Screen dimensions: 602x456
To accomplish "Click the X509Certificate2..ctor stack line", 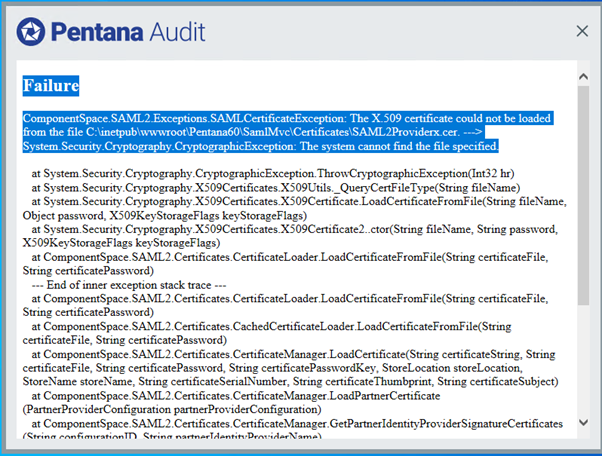I will [x=294, y=229].
